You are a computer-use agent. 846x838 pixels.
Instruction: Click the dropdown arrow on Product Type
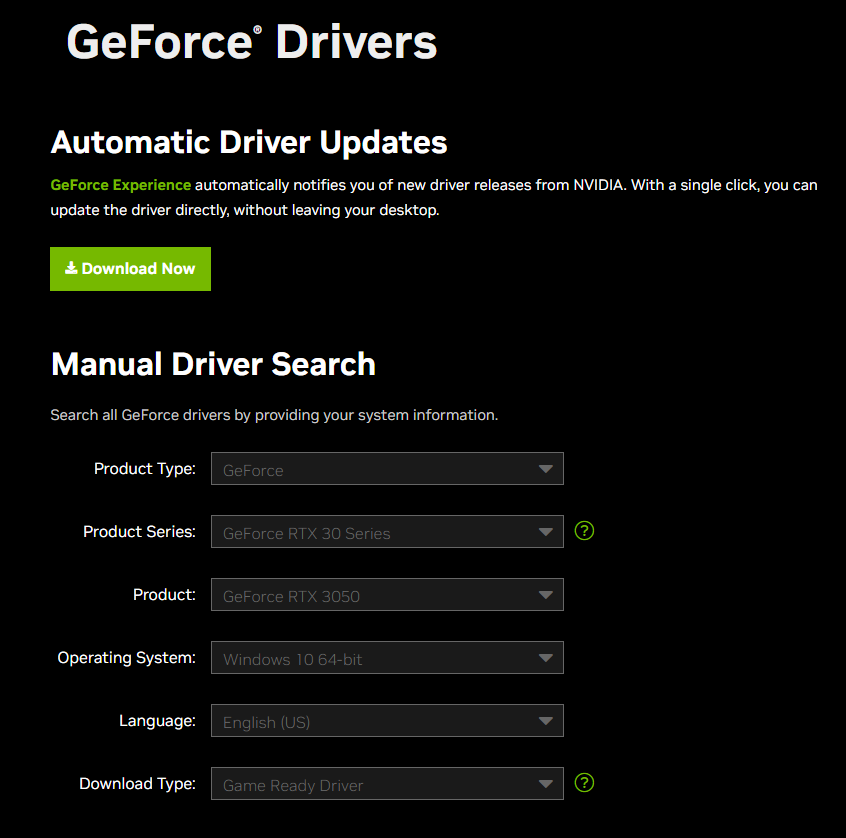click(x=546, y=468)
